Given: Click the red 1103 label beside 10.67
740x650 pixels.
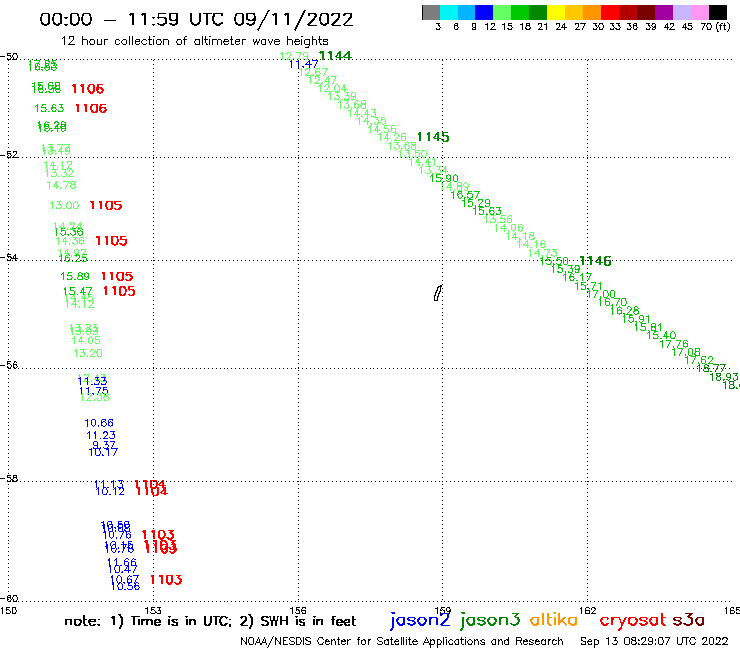Looking at the screenshot, I should [x=166, y=580].
